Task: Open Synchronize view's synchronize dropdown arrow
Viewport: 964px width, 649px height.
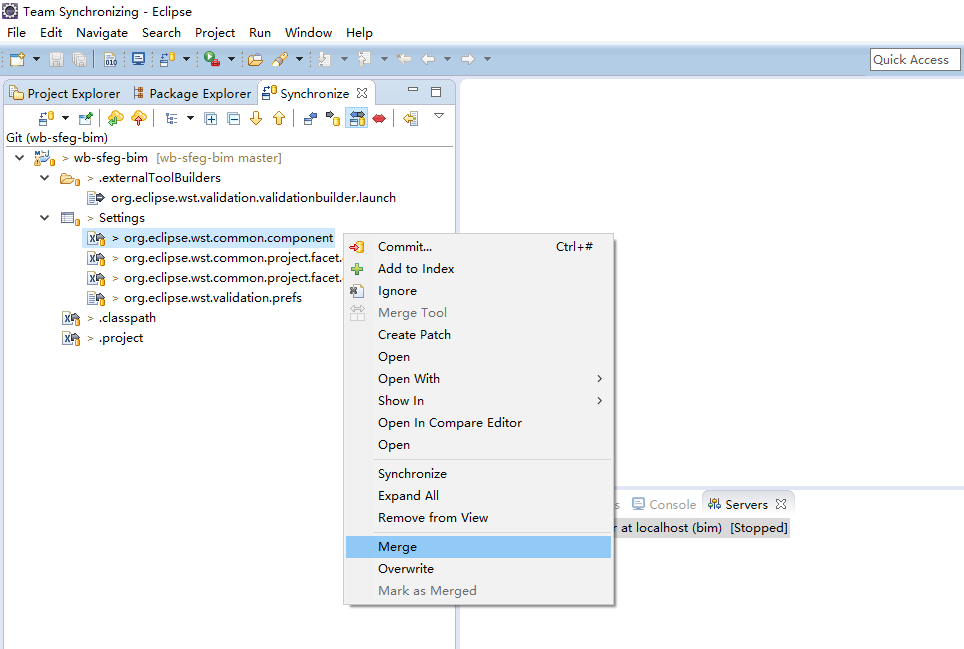Action: pos(65,118)
